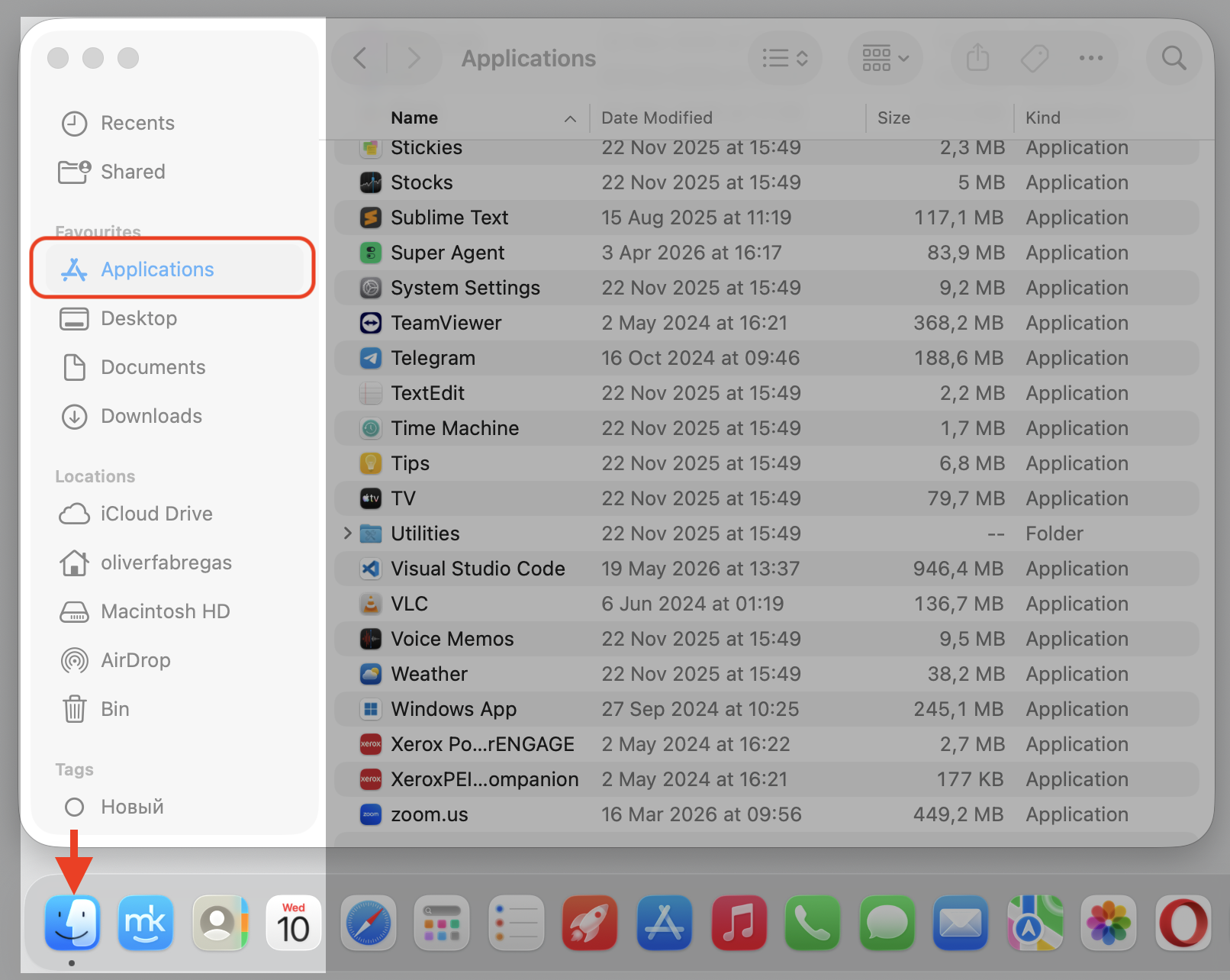
Task: Select the Stocks app row
Action: click(767, 182)
